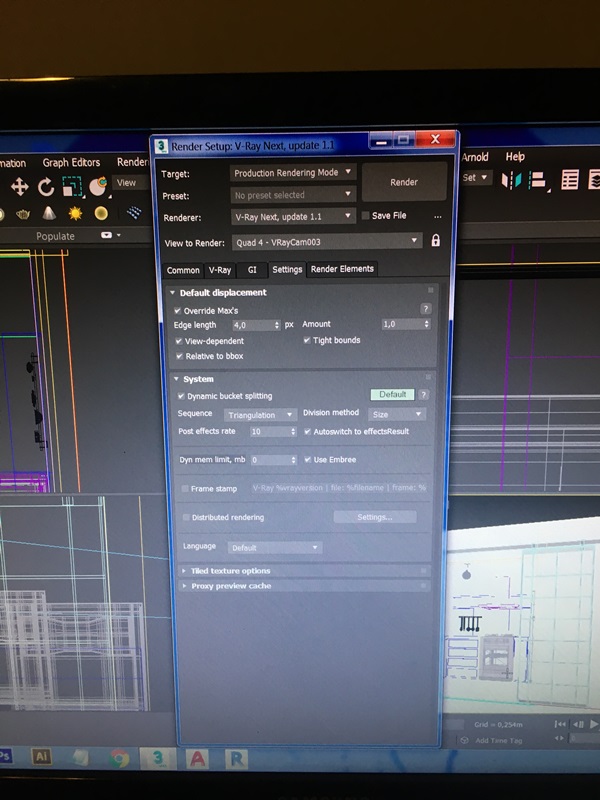Click the Amount spinner arrows
The image size is (600, 800).
pos(427,324)
